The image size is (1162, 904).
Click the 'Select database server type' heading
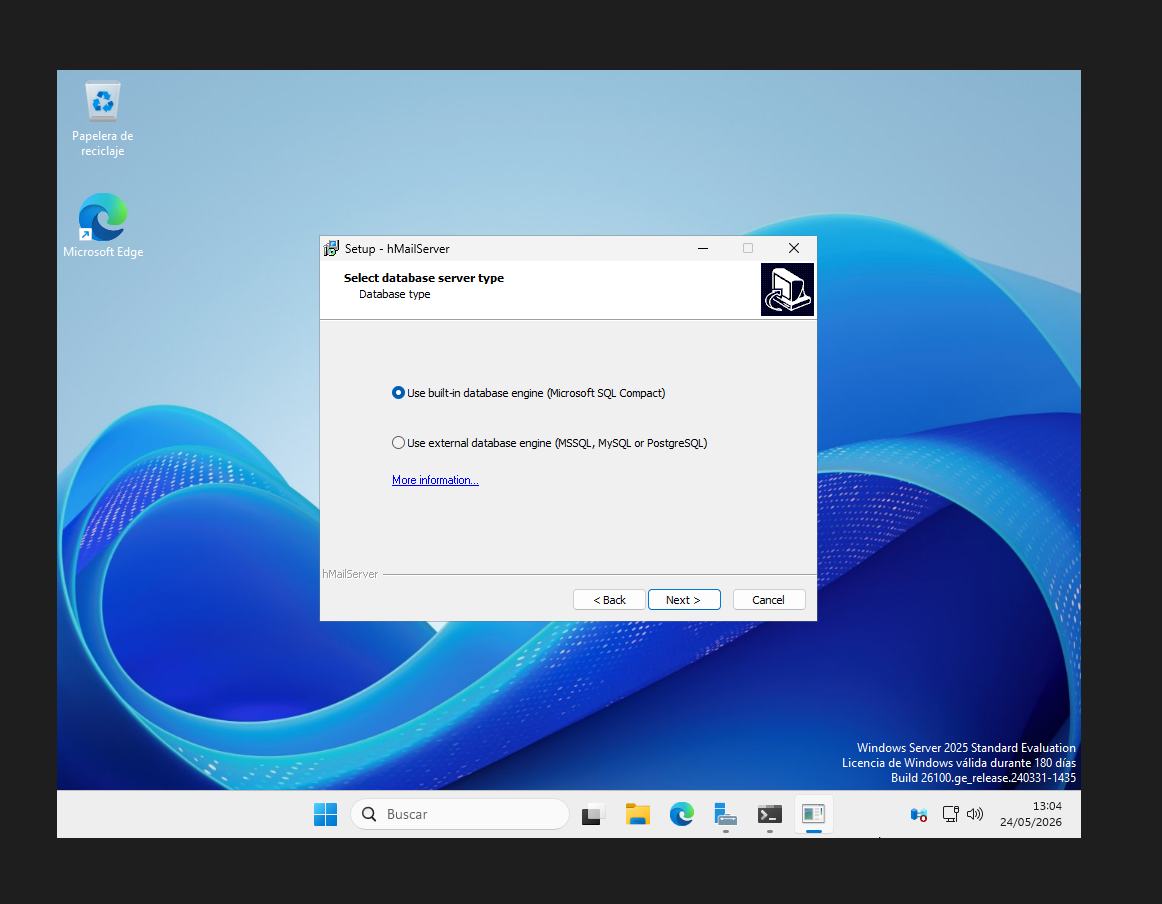tap(424, 278)
